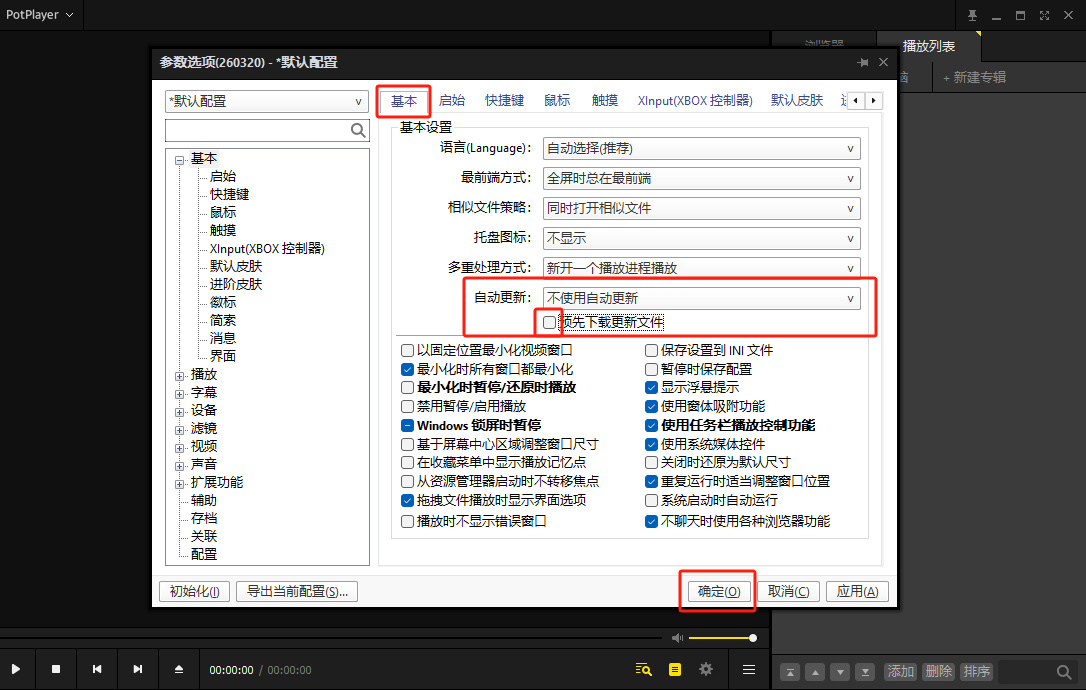Viewport: 1086px width, 690px height.
Task: Adjust the yellow volume slider
Action: click(722, 638)
